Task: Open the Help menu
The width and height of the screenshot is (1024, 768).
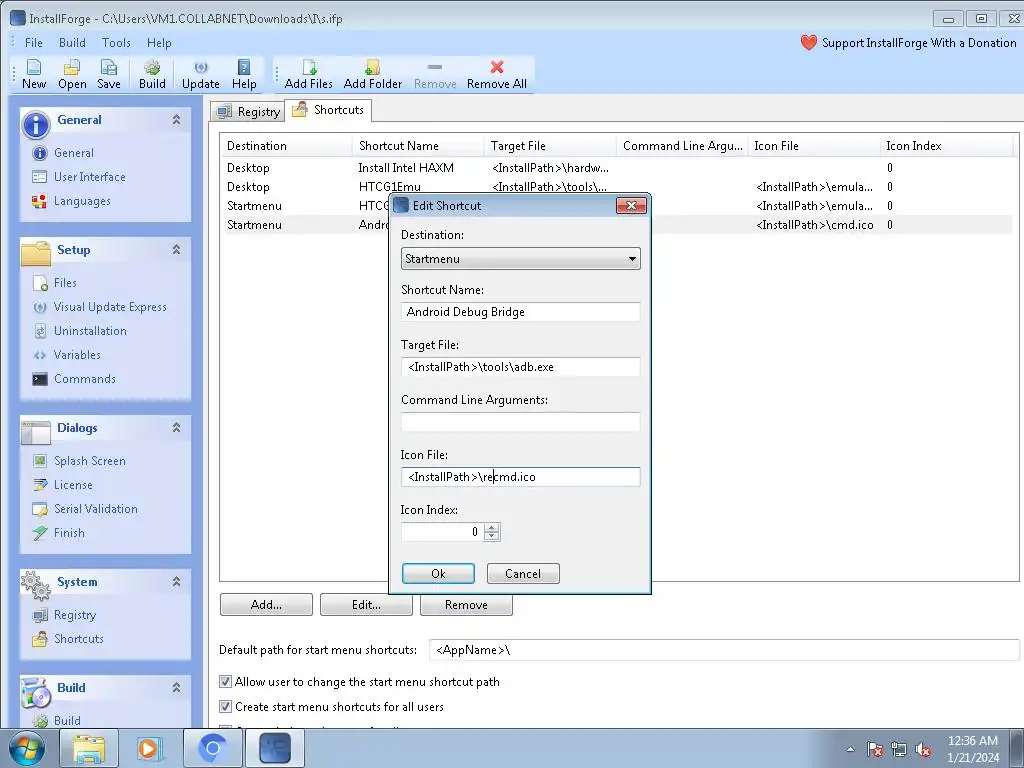Action: (159, 42)
